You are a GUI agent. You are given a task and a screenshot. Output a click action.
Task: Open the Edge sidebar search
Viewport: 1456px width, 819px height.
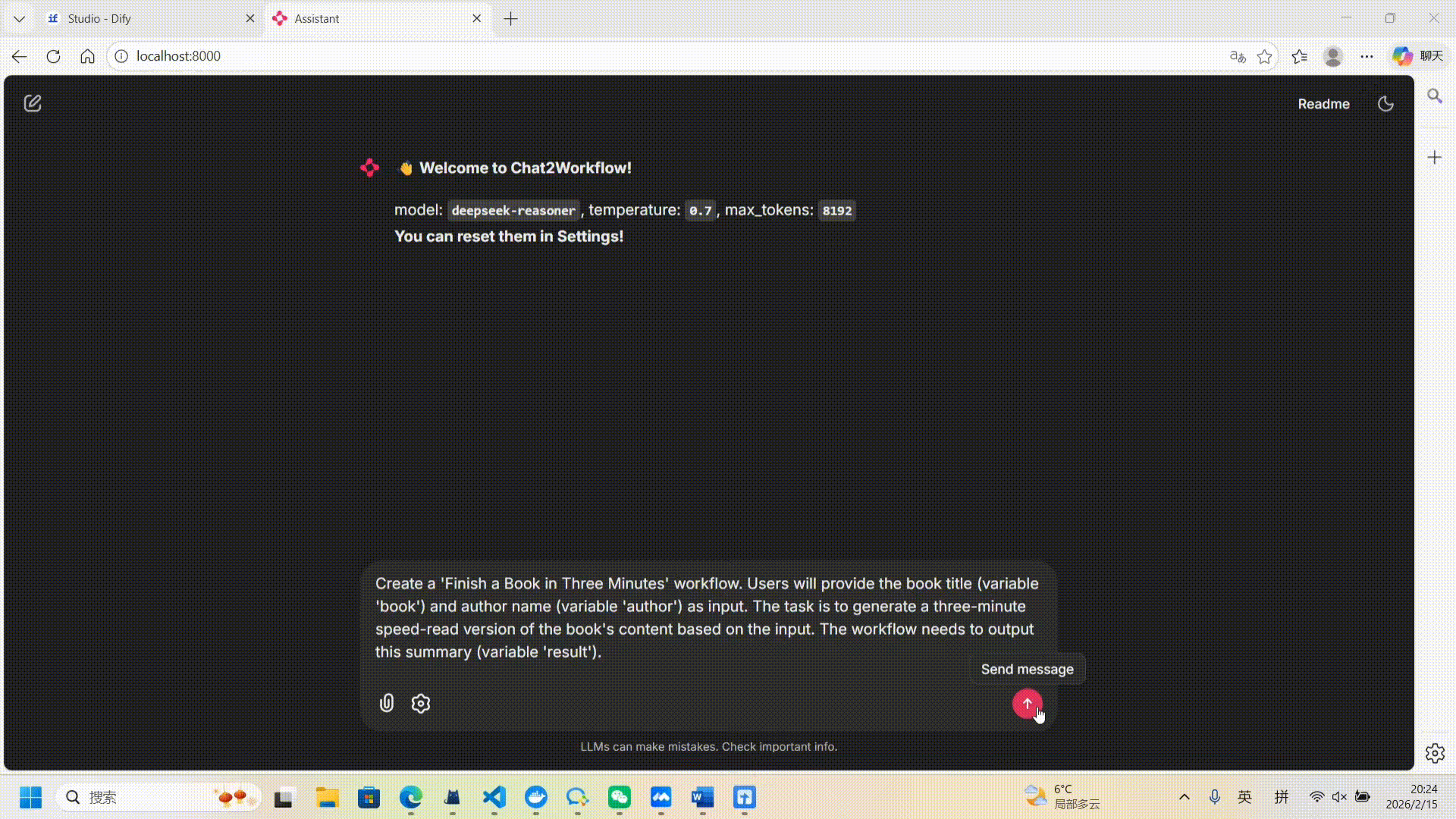pos(1435,96)
